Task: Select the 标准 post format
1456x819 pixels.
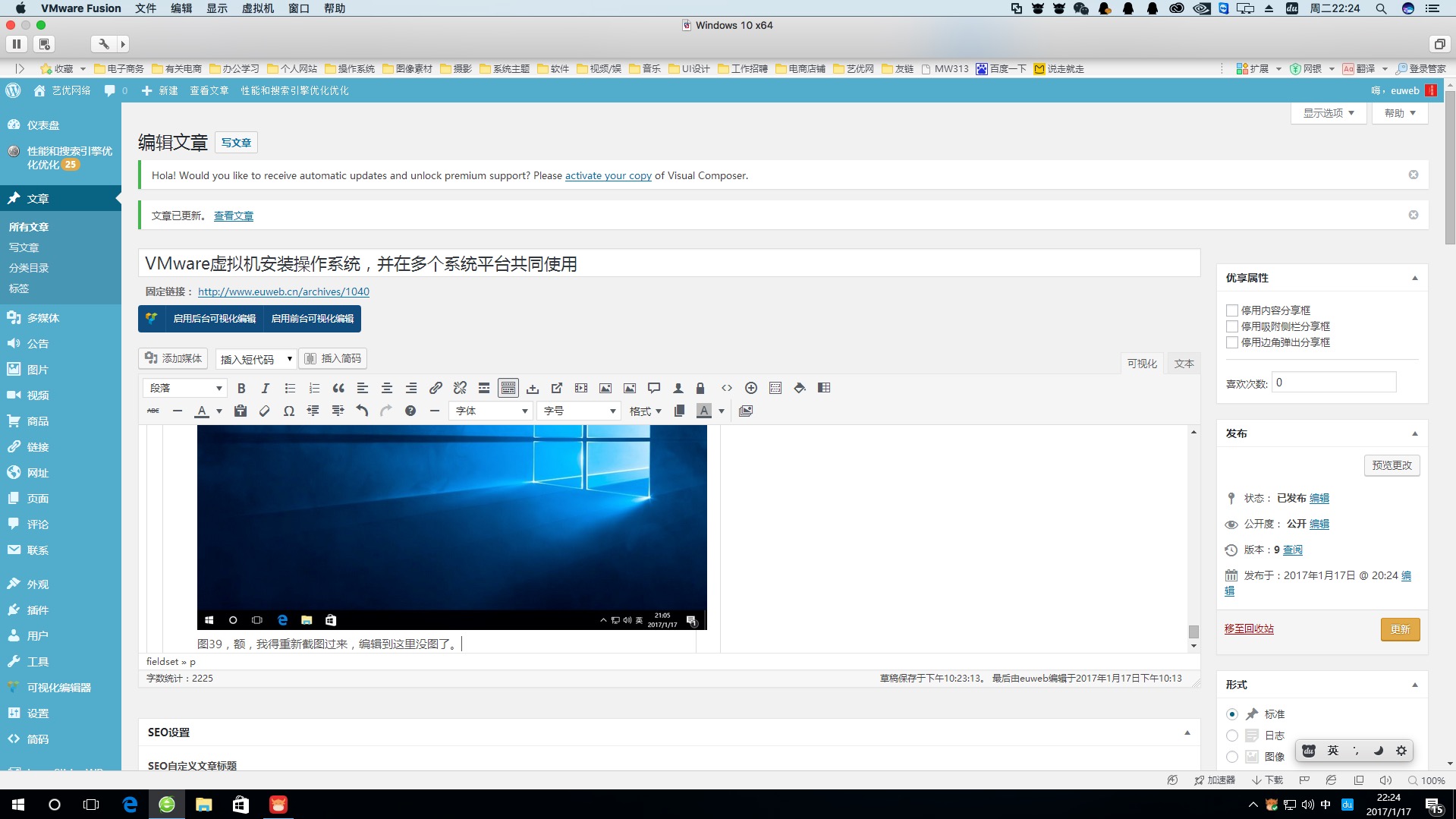Action: click(x=1232, y=714)
